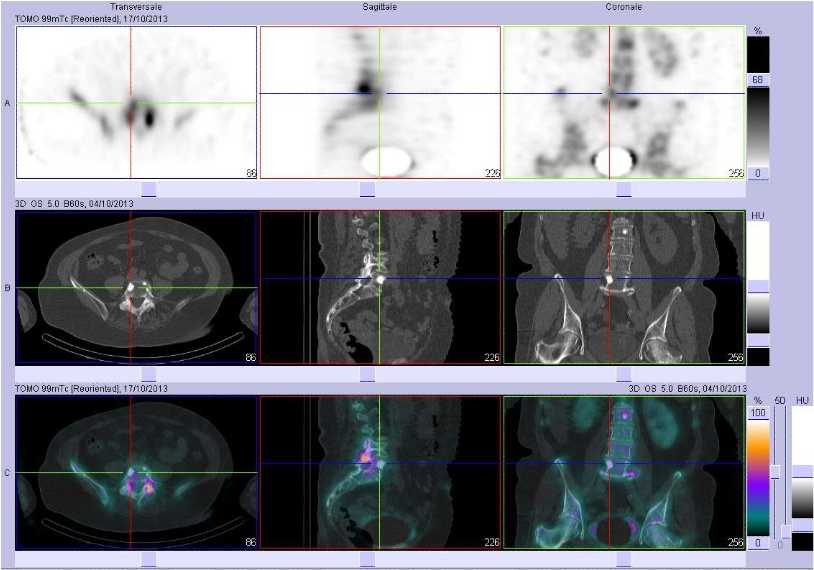Select the coronal CT view in row B

pos(625,287)
